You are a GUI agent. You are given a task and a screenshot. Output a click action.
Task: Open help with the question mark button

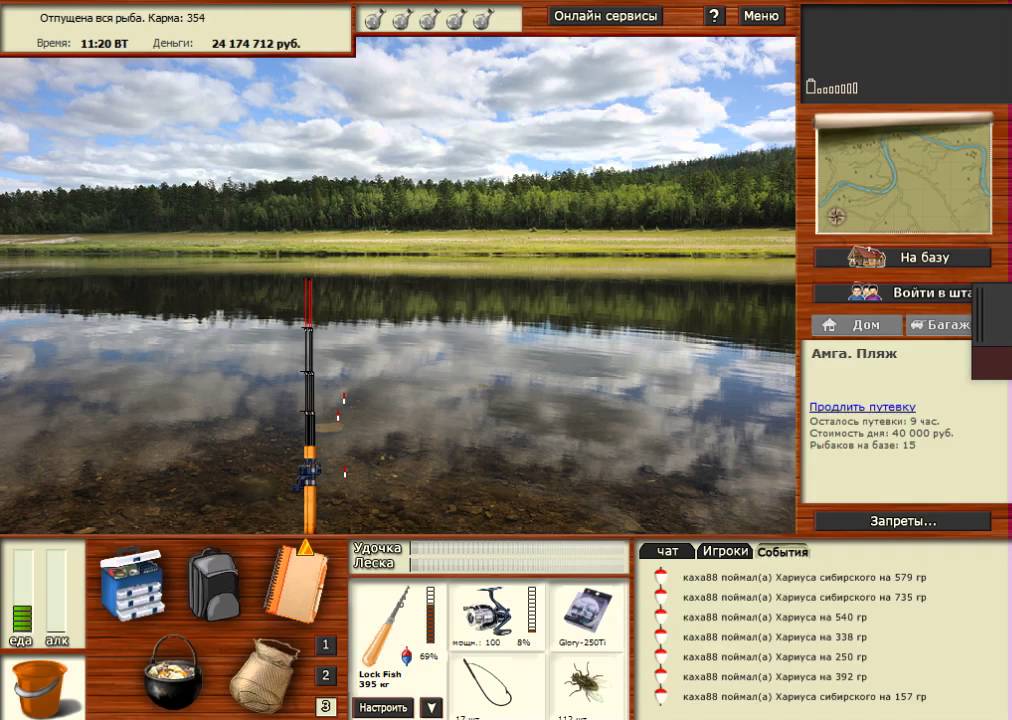point(714,15)
